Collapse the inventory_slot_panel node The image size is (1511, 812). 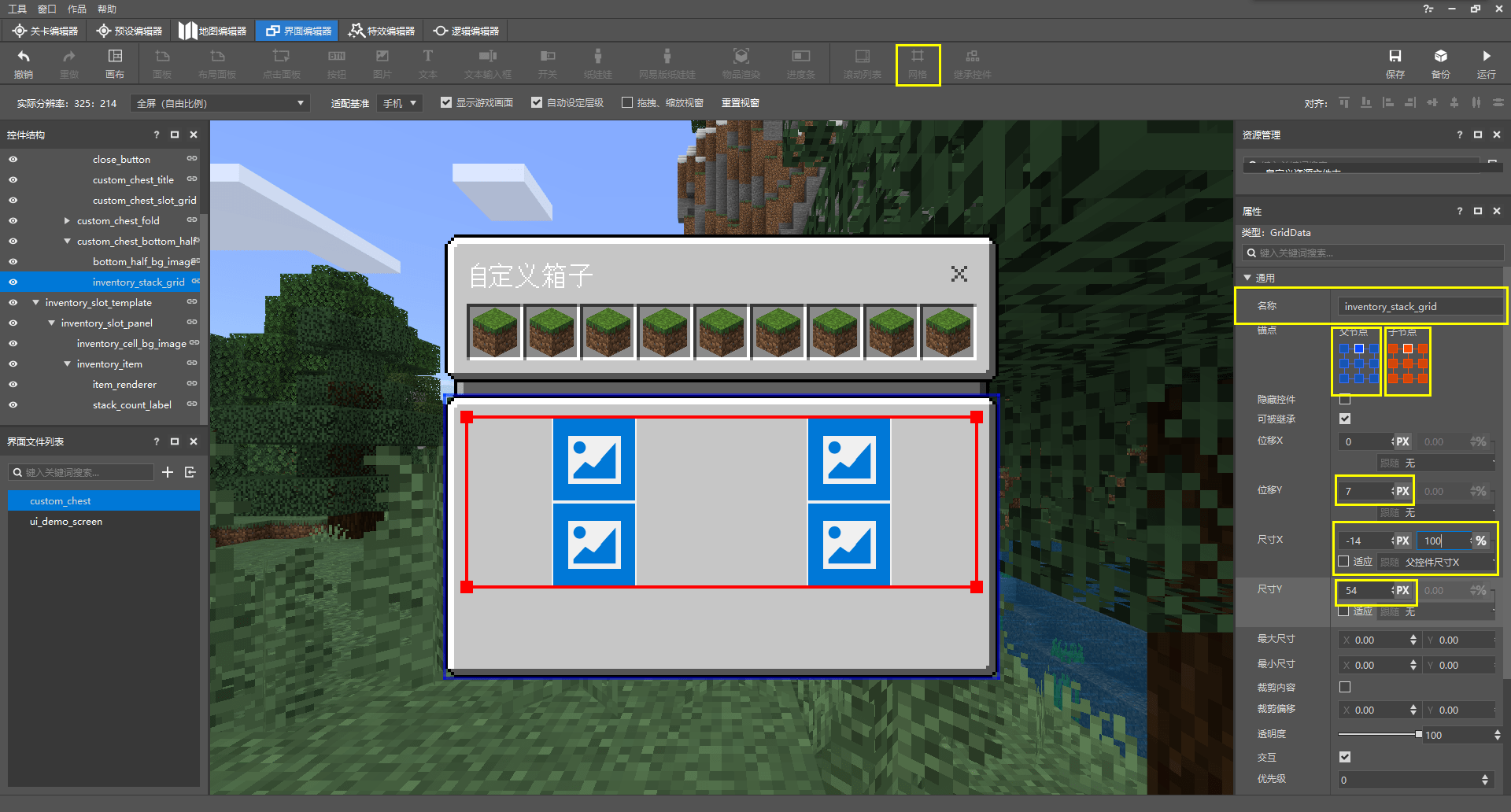51,323
